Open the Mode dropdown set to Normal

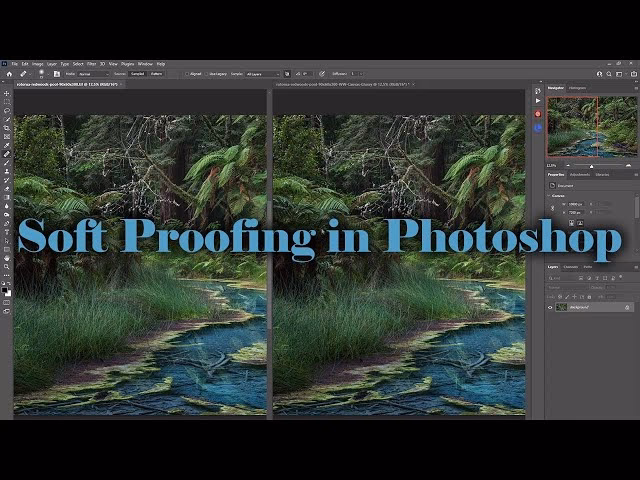[94, 74]
